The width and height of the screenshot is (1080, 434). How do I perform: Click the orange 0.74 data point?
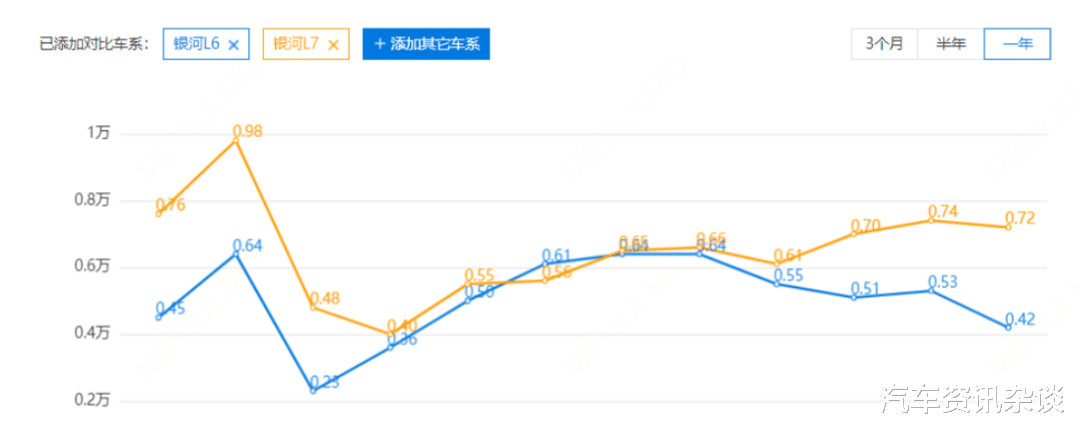tap(931, 220)
